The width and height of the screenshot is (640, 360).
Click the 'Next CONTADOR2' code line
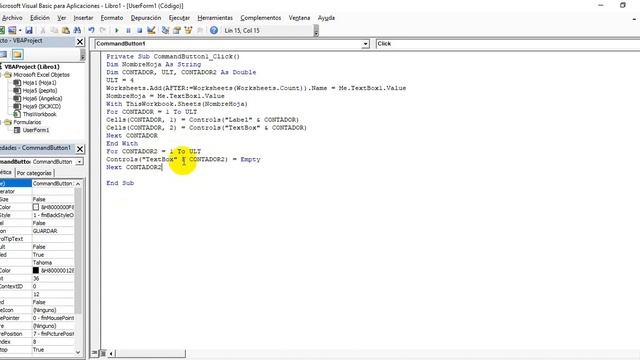click(x=134, y=167)
